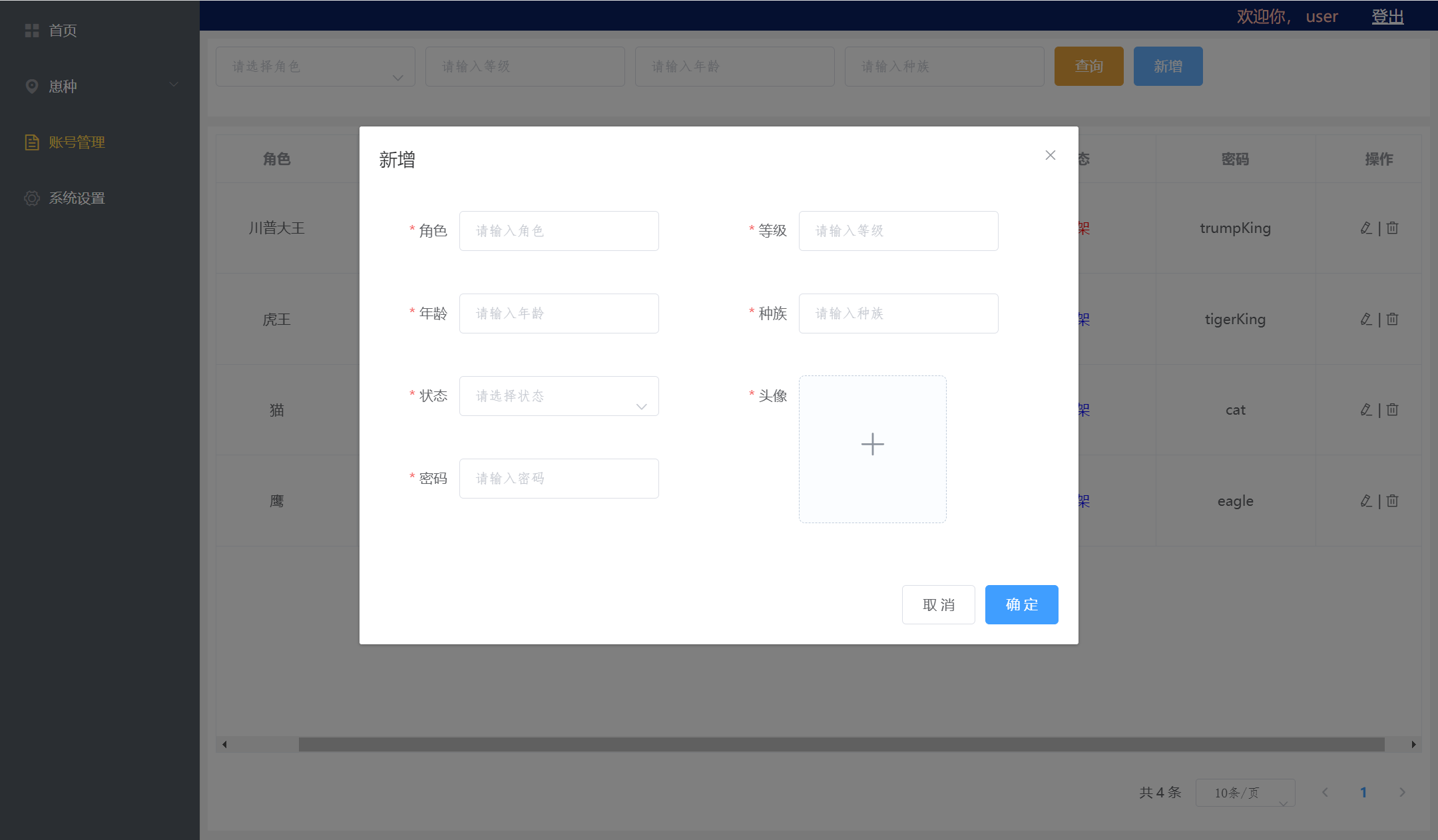The width and height of the screenshot is (1438, 840).
Task: Click edit pencil icon in trumpKing row
Action: coord(1366,228)
